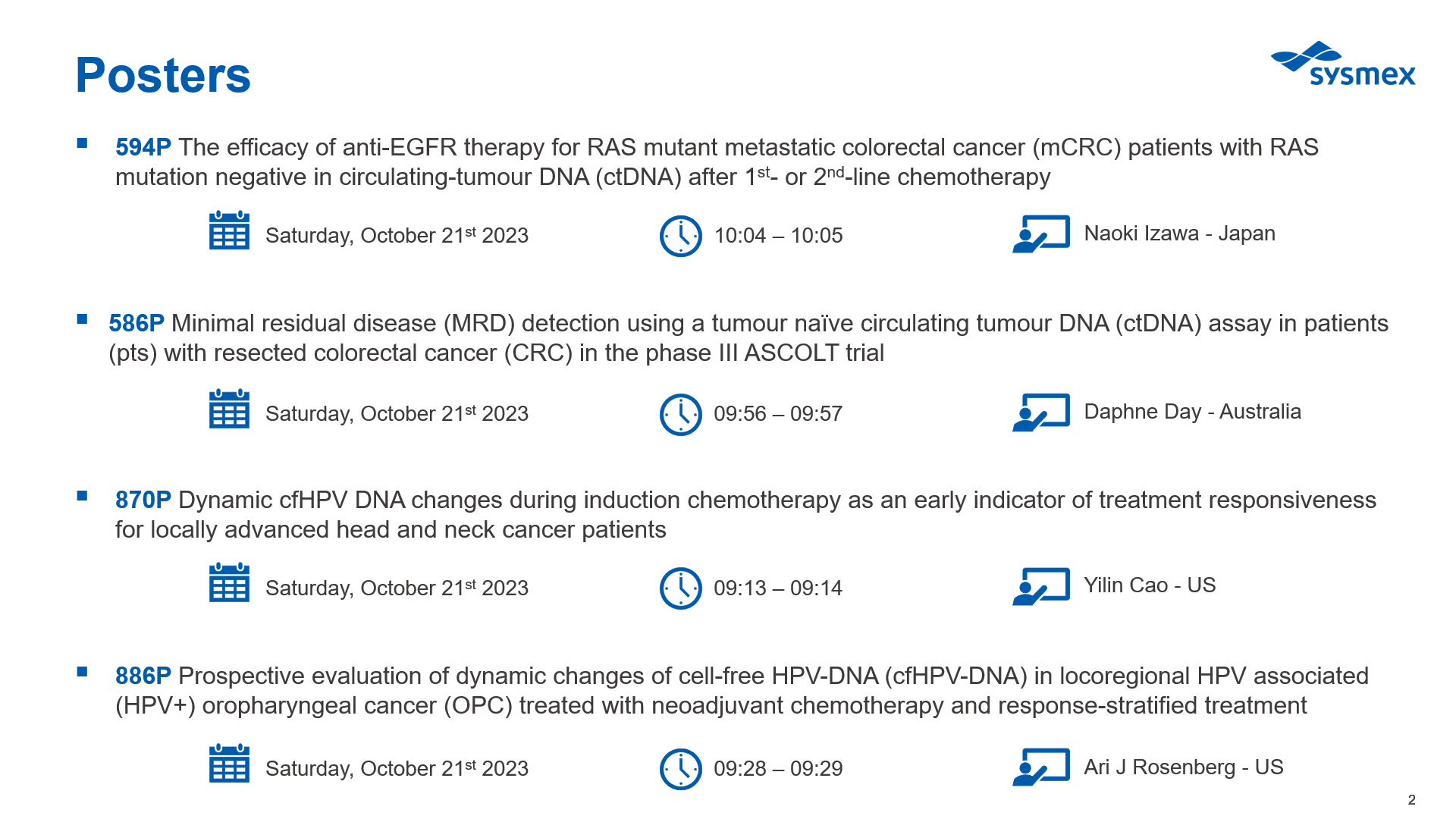The width and height of the screenshot is (1456, 819).
Task: Click the presenter icon next to Daphne Day
Action: click(1041, 412)
